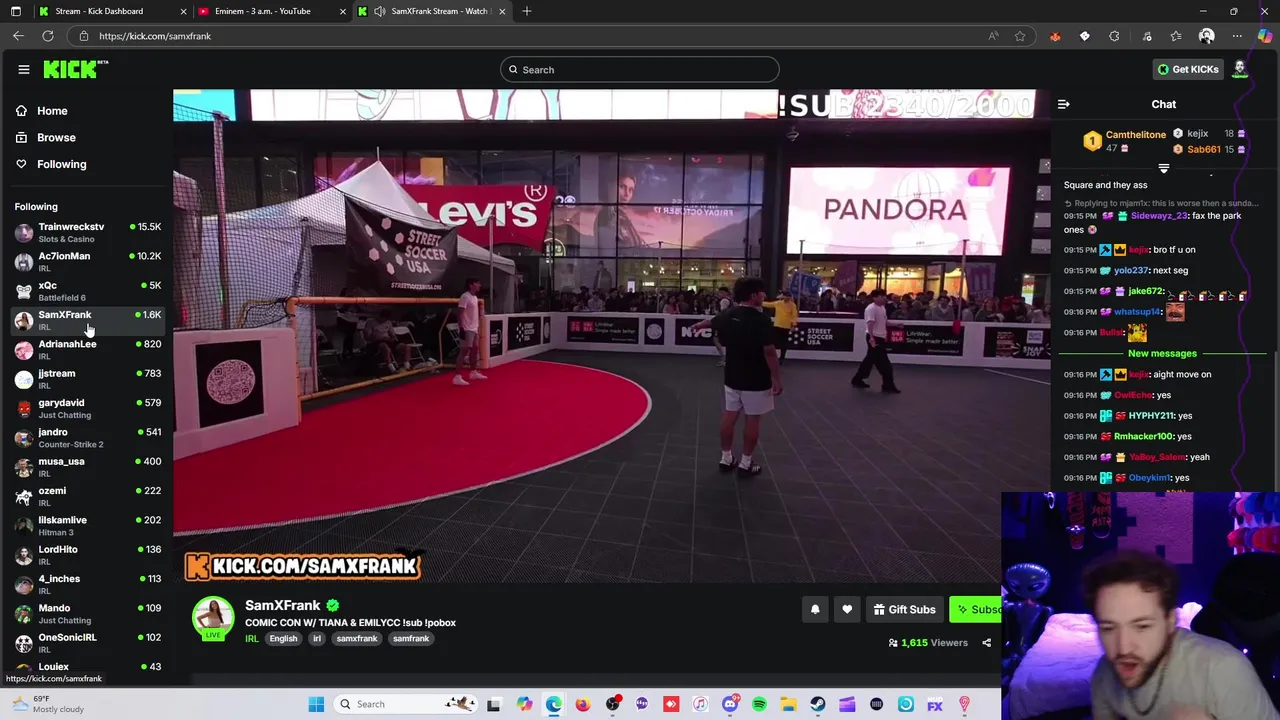Click the green Subscribe button
This screenshot has width=1280, height=720.
tap(976, 609)
